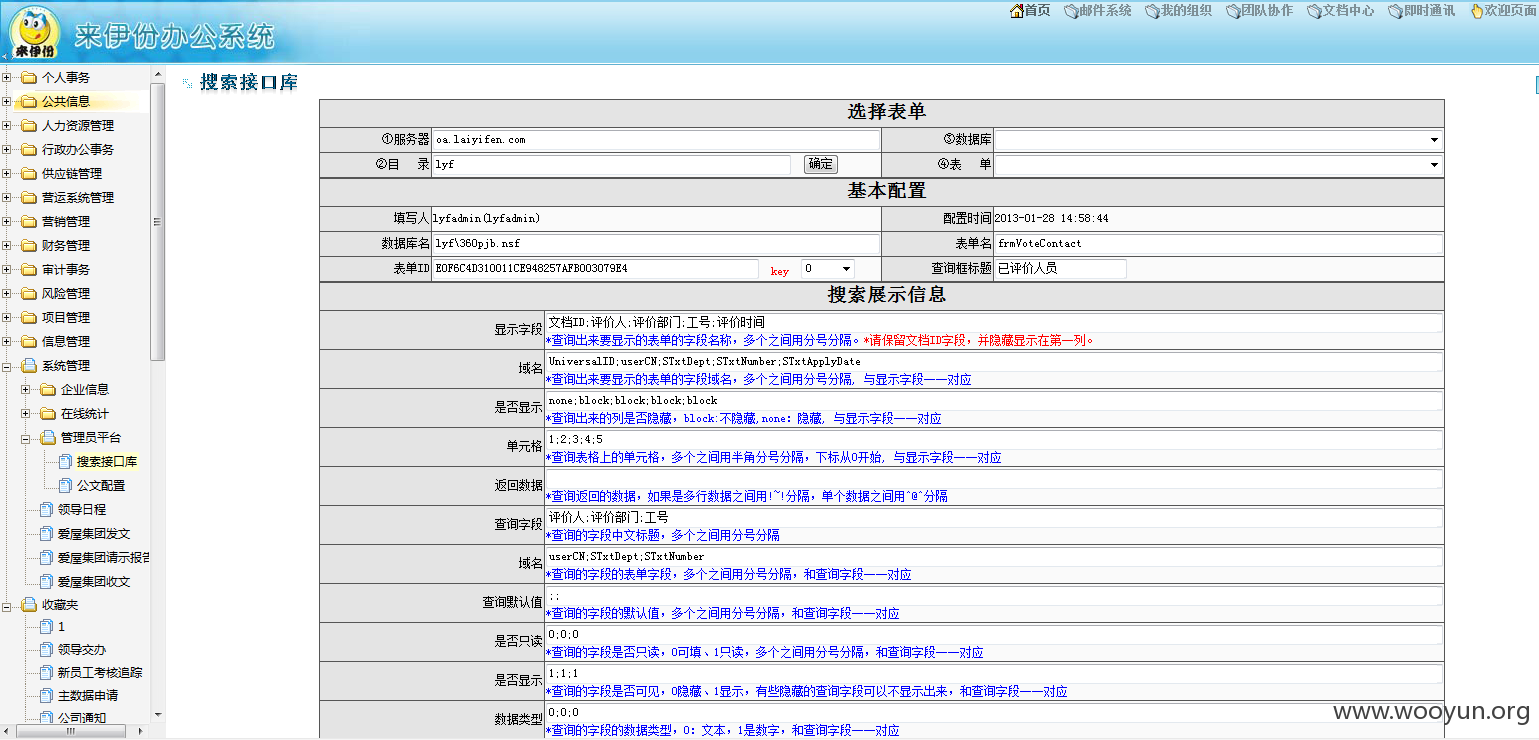Open the ③数据库 dropdown
Image resolution: width=1539 pixels, height=740 pixels.
[1218, 140]
